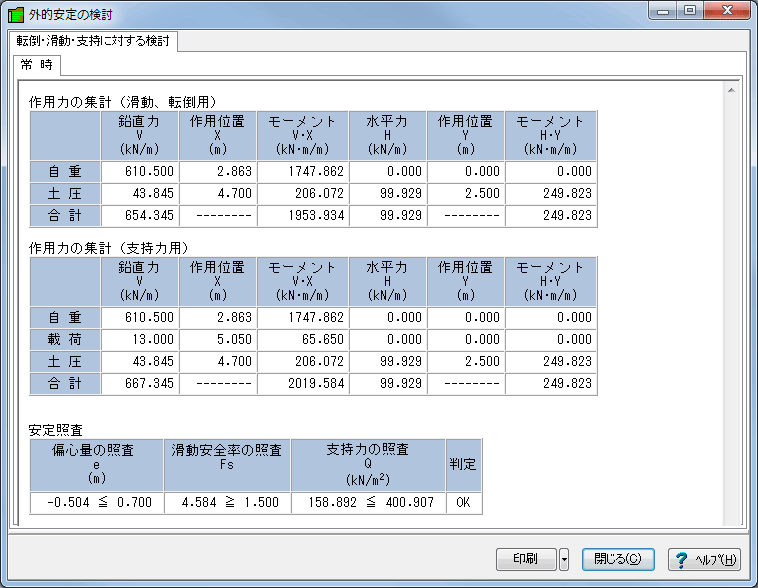Select 土圧 row header in first table
This screenshot has width=758, height=588.
pyautogui.click(x=65, y=194)
